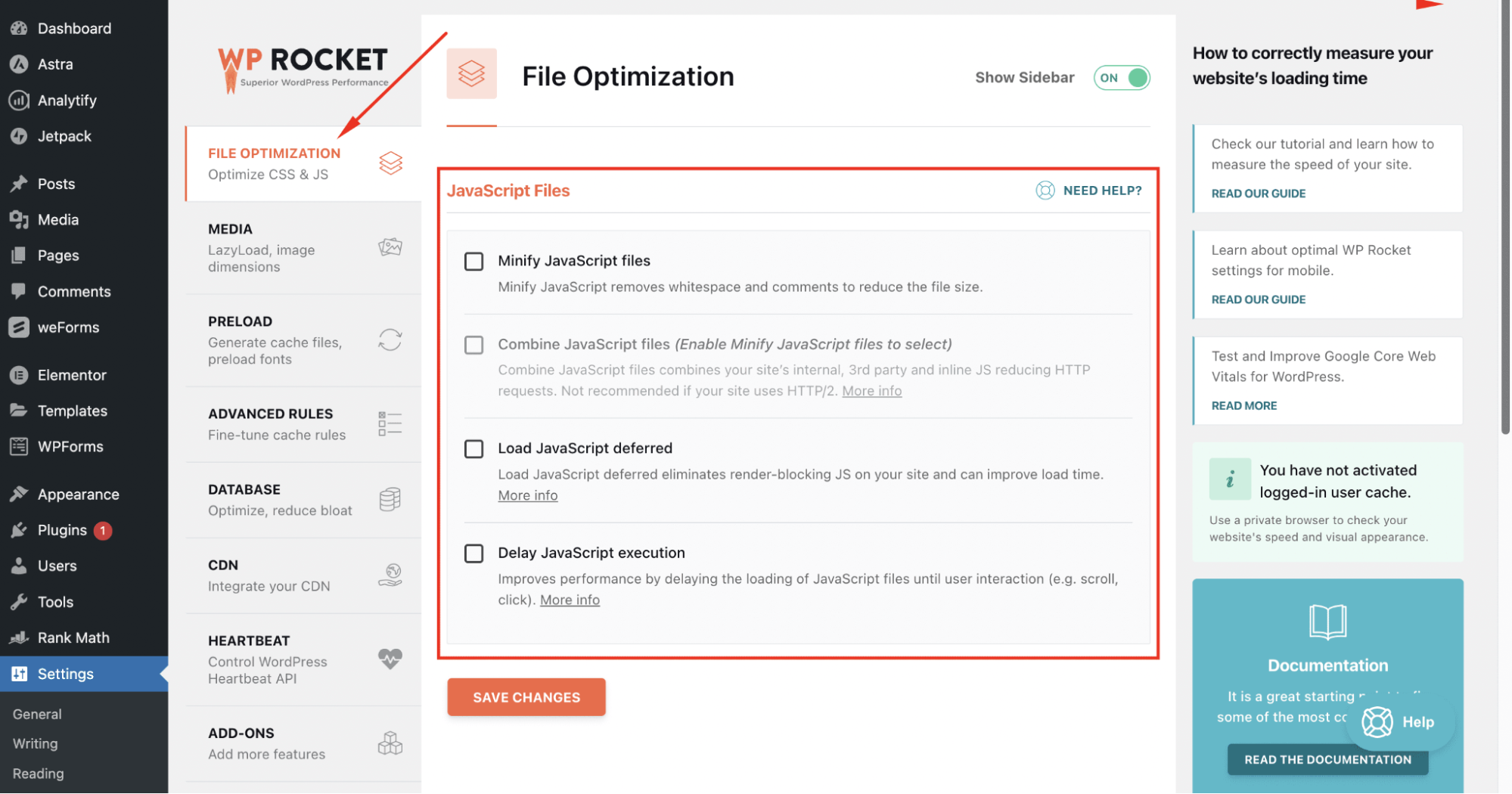Switch to the Preload tab

pos(303,340)
